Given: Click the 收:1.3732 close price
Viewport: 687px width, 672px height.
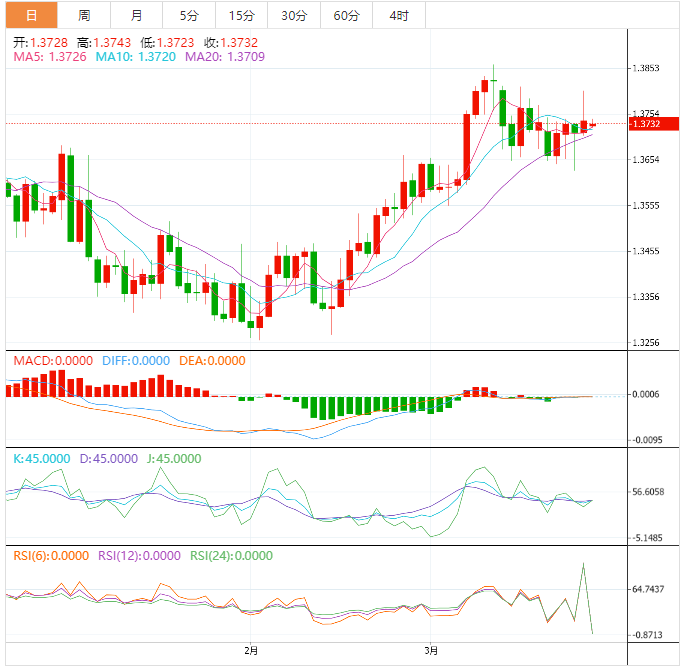Looking at the screenshot, I should (x=230, y=42).
